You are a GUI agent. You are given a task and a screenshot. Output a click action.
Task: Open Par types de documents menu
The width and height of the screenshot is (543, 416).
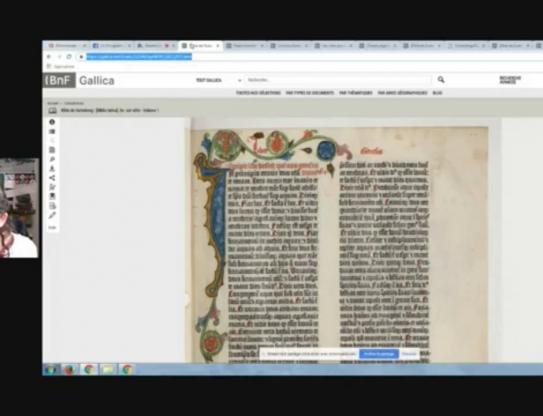click(x=310, y=93)
